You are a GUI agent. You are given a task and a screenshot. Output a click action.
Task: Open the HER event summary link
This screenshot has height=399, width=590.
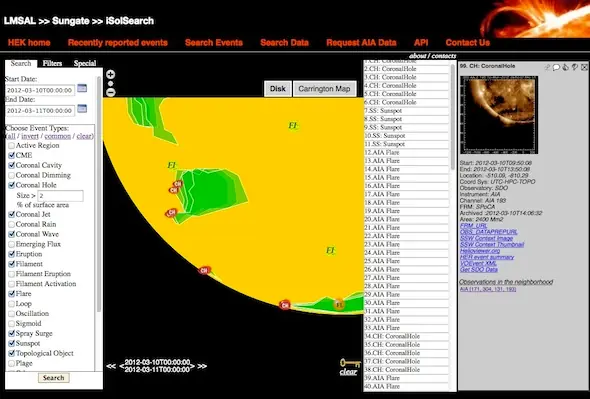click(x=487, y=257)
